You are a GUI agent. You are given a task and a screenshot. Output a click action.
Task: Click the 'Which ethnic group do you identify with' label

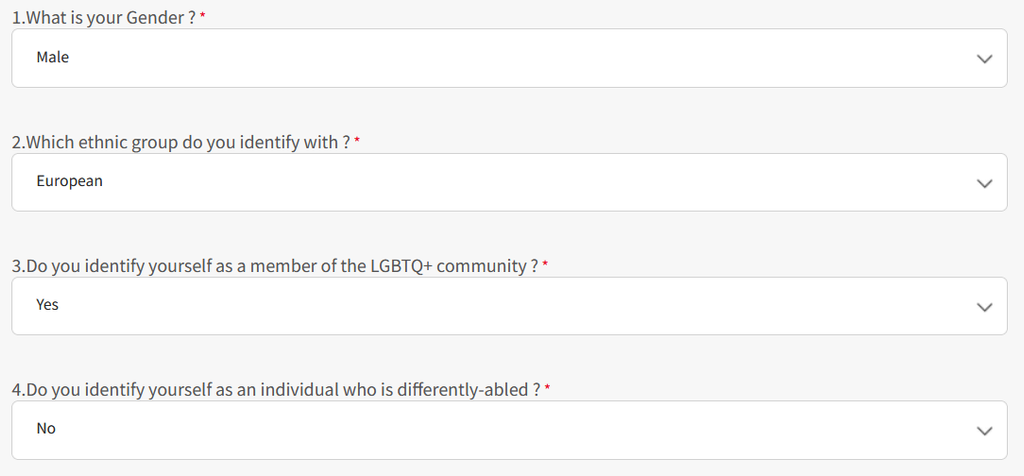[180, 143]
